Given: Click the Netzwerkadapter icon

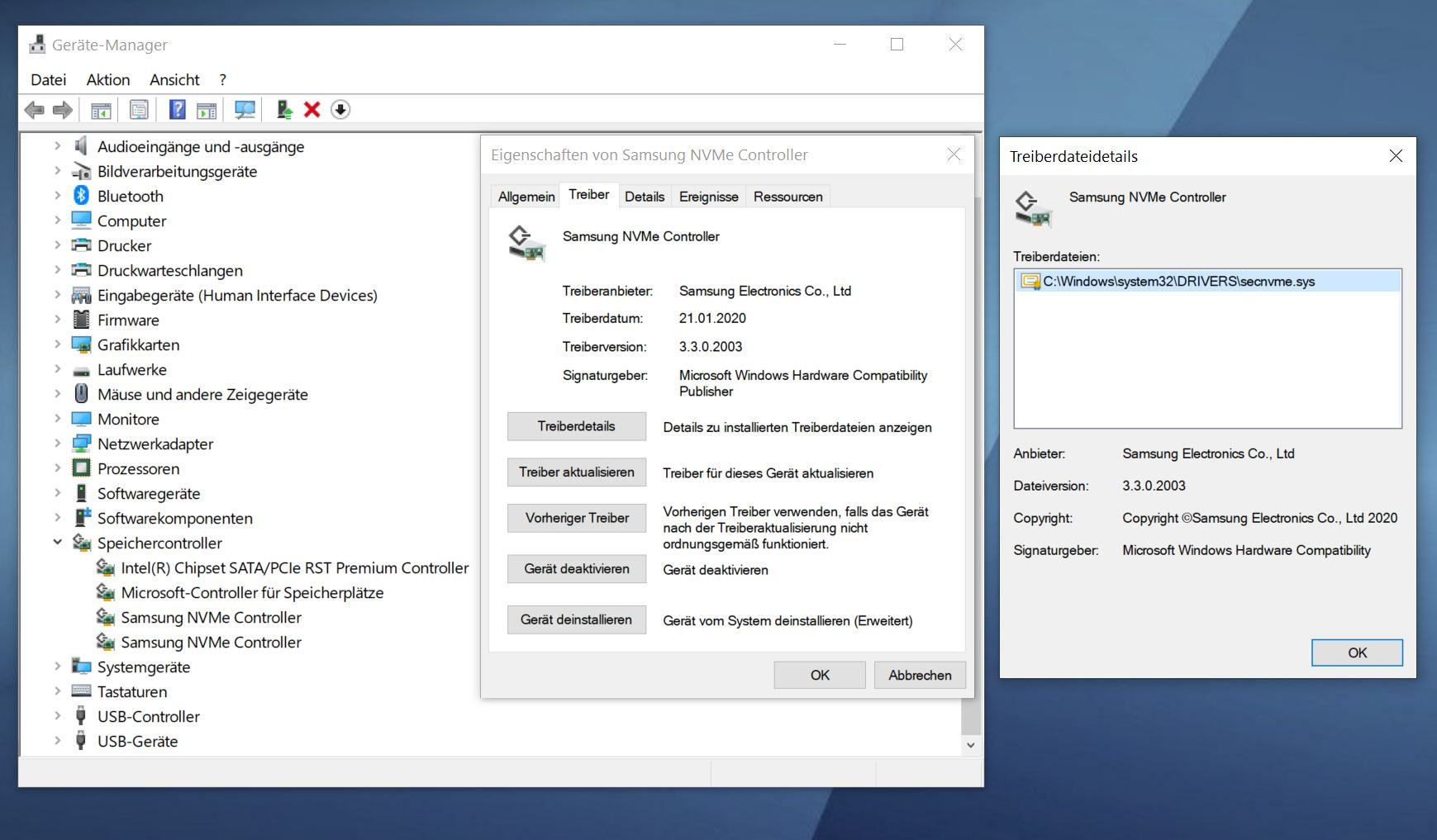Looking at the screenshot, I should pyautogui.click(x=81, y=444).
